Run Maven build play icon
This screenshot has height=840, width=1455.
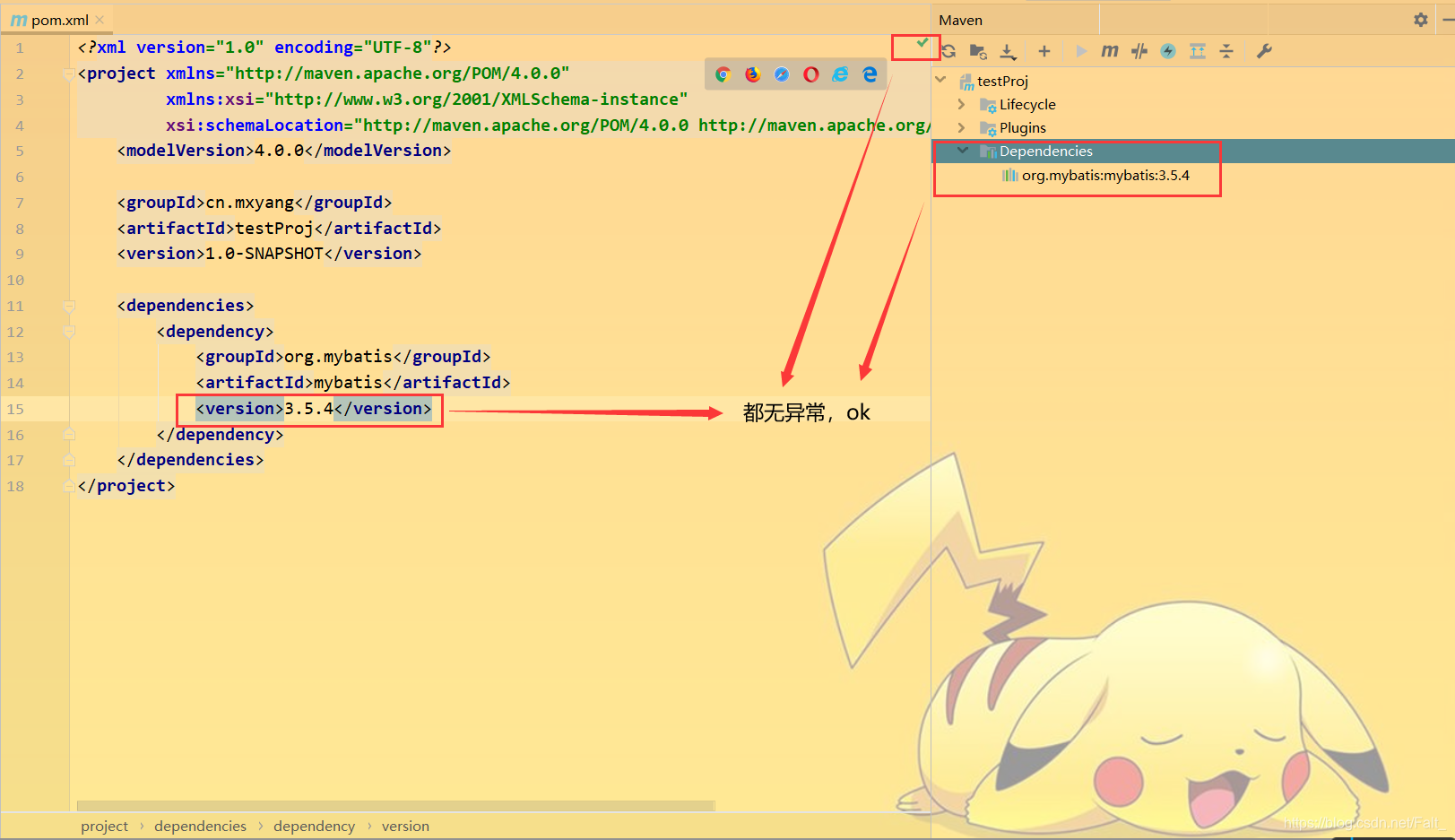(1081, 51)
